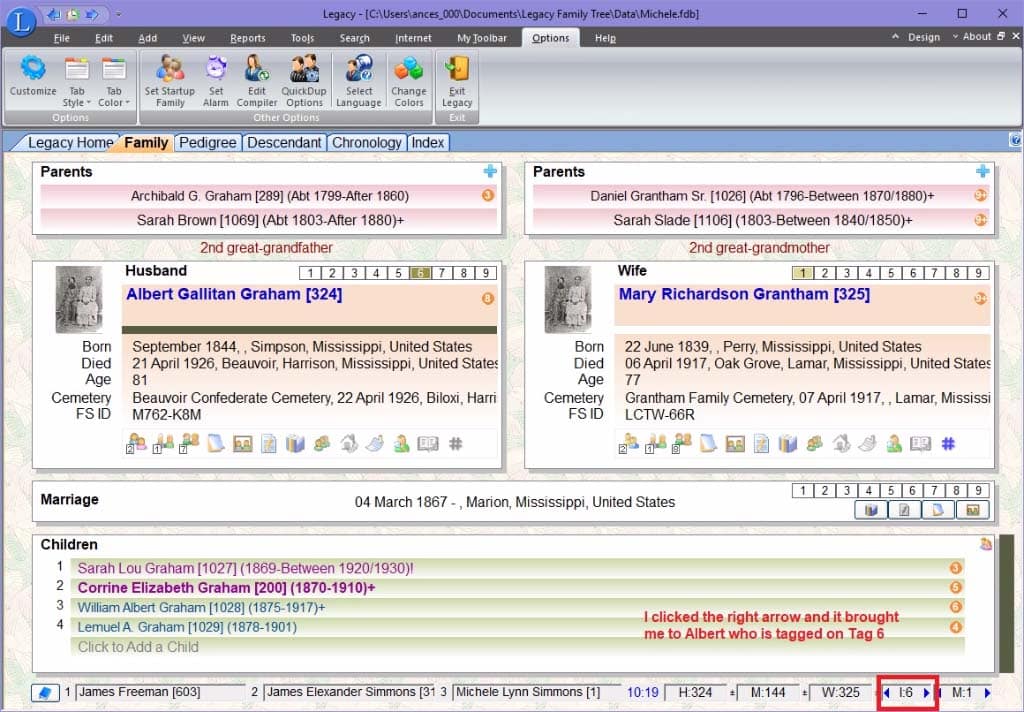Open Albert Graham's spouse list icon
The width and height of the screenshot is (1024, 712).
(x=136, y=444)
